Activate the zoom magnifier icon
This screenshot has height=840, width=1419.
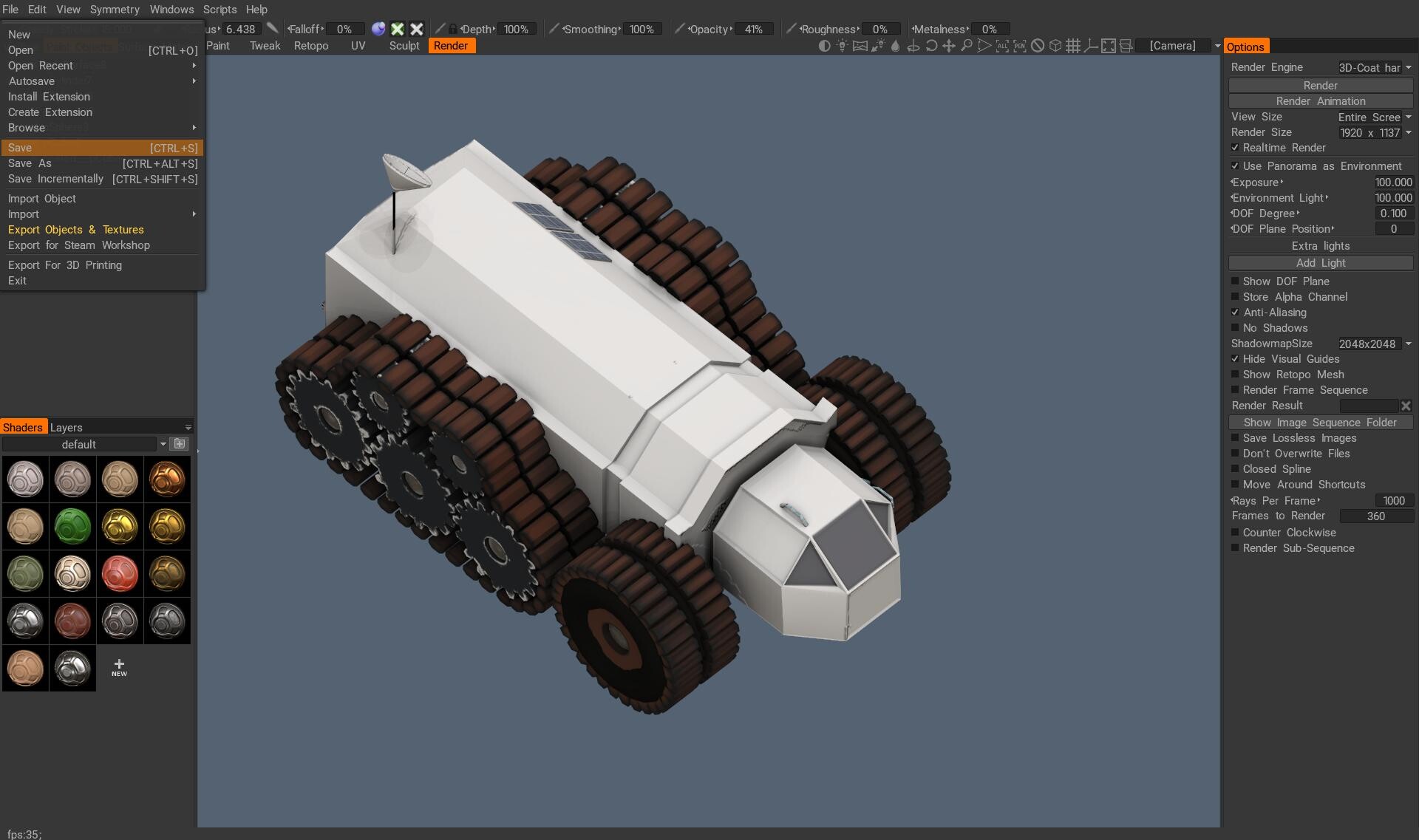pyautogui.click(x=967, y=46)
